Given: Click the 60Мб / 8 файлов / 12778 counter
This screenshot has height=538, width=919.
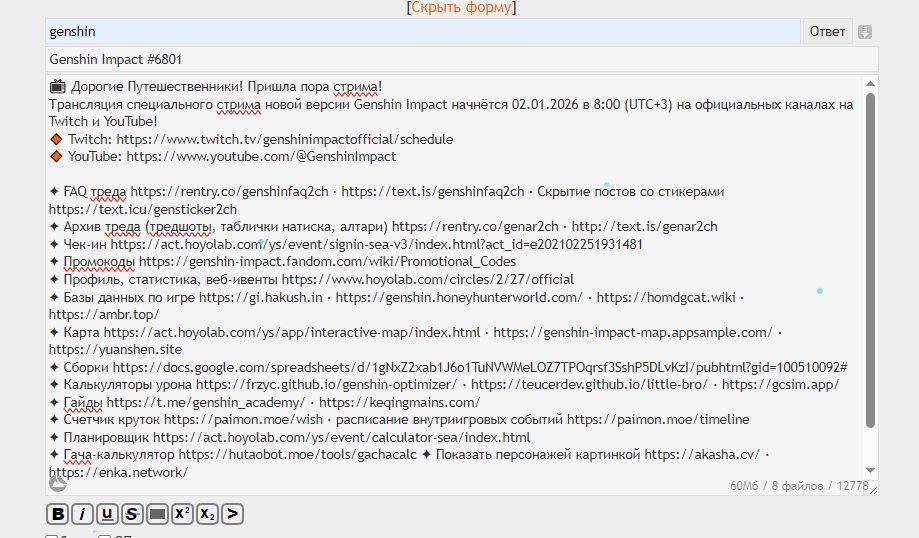Looking at the screenshot, I should click(799, 486).
